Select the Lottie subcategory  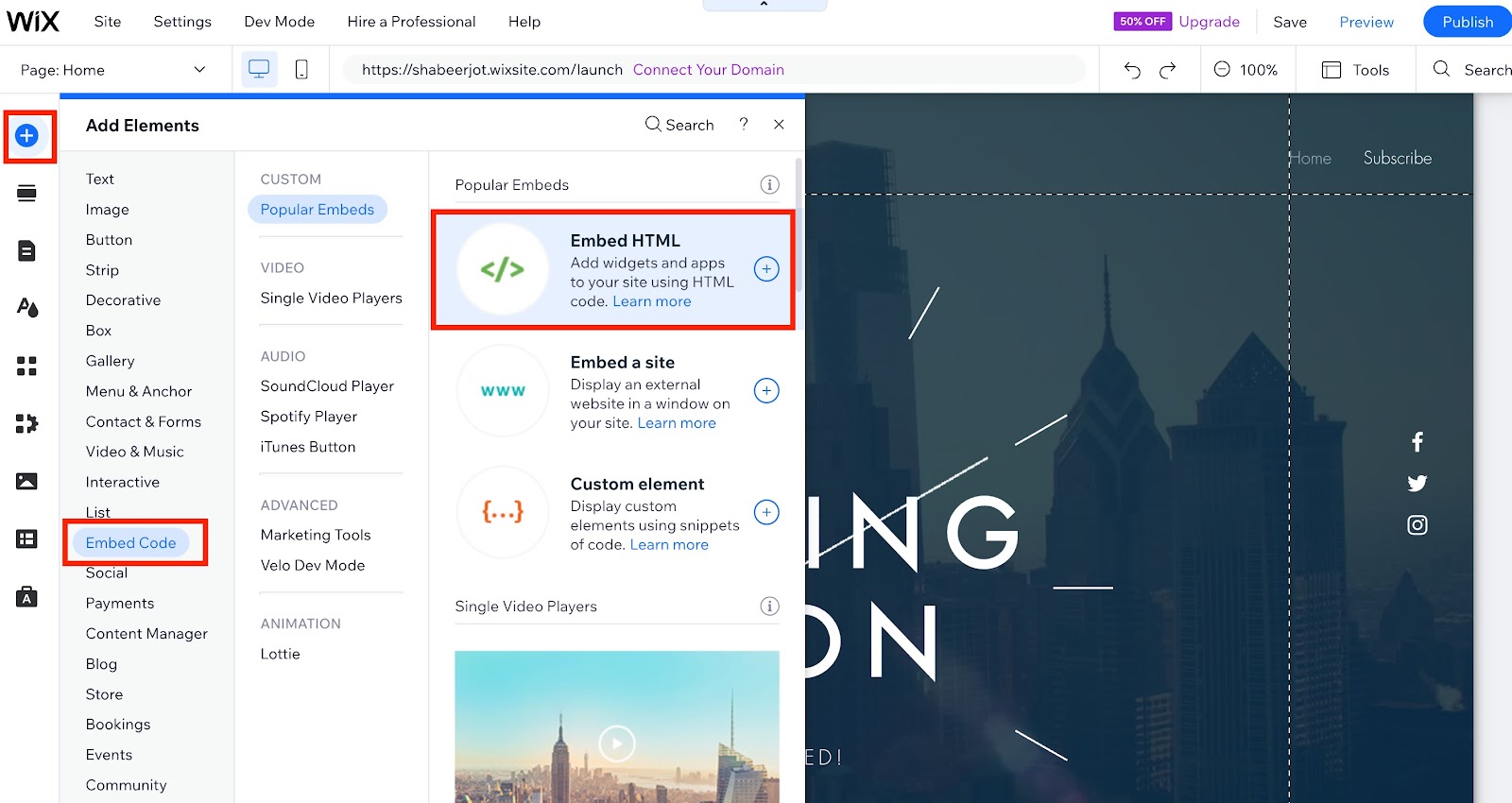(x=281, y=654)
